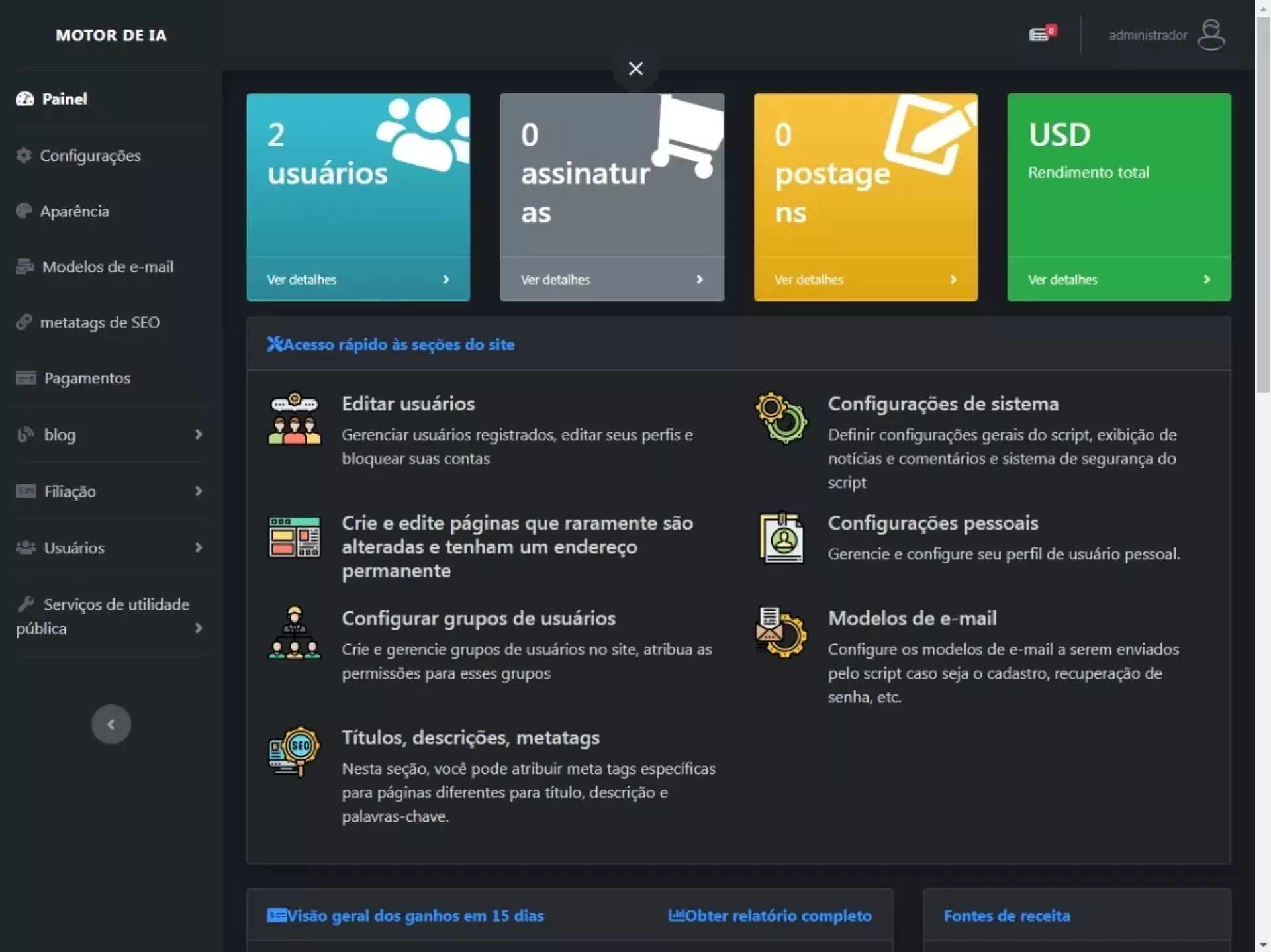Viewport: 1271px width, 952px height.
Task: Click the Editar usuários people icon
Action: pyautogui.click(x=294, y=420)
